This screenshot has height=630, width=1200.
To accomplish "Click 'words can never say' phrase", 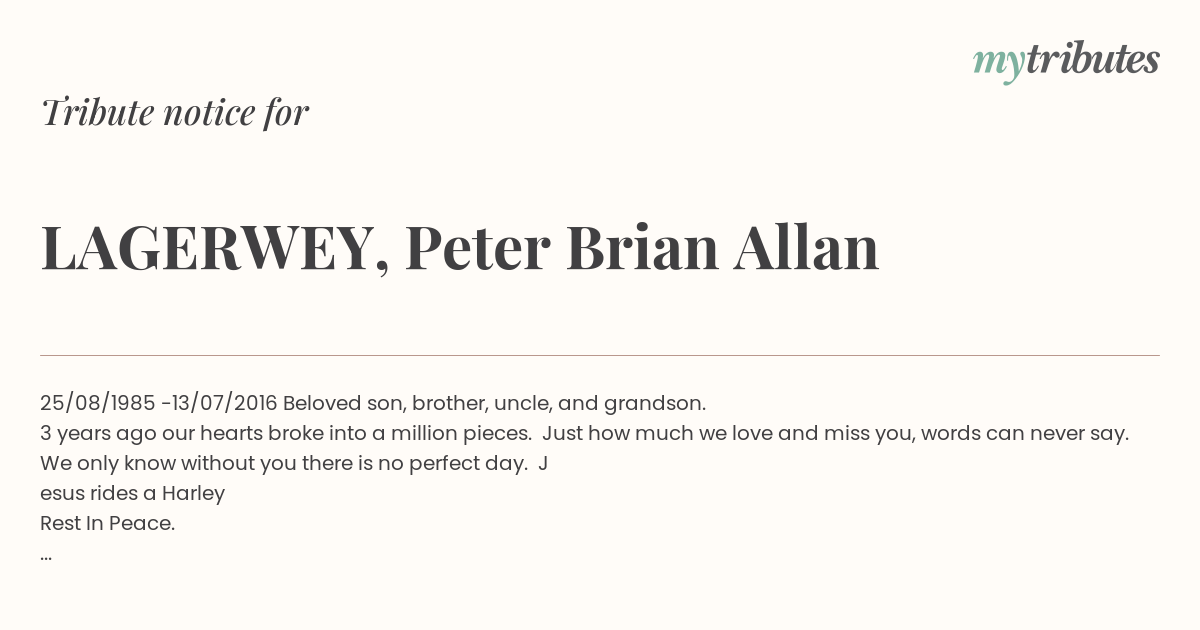I will click(x=1024, y=433).
